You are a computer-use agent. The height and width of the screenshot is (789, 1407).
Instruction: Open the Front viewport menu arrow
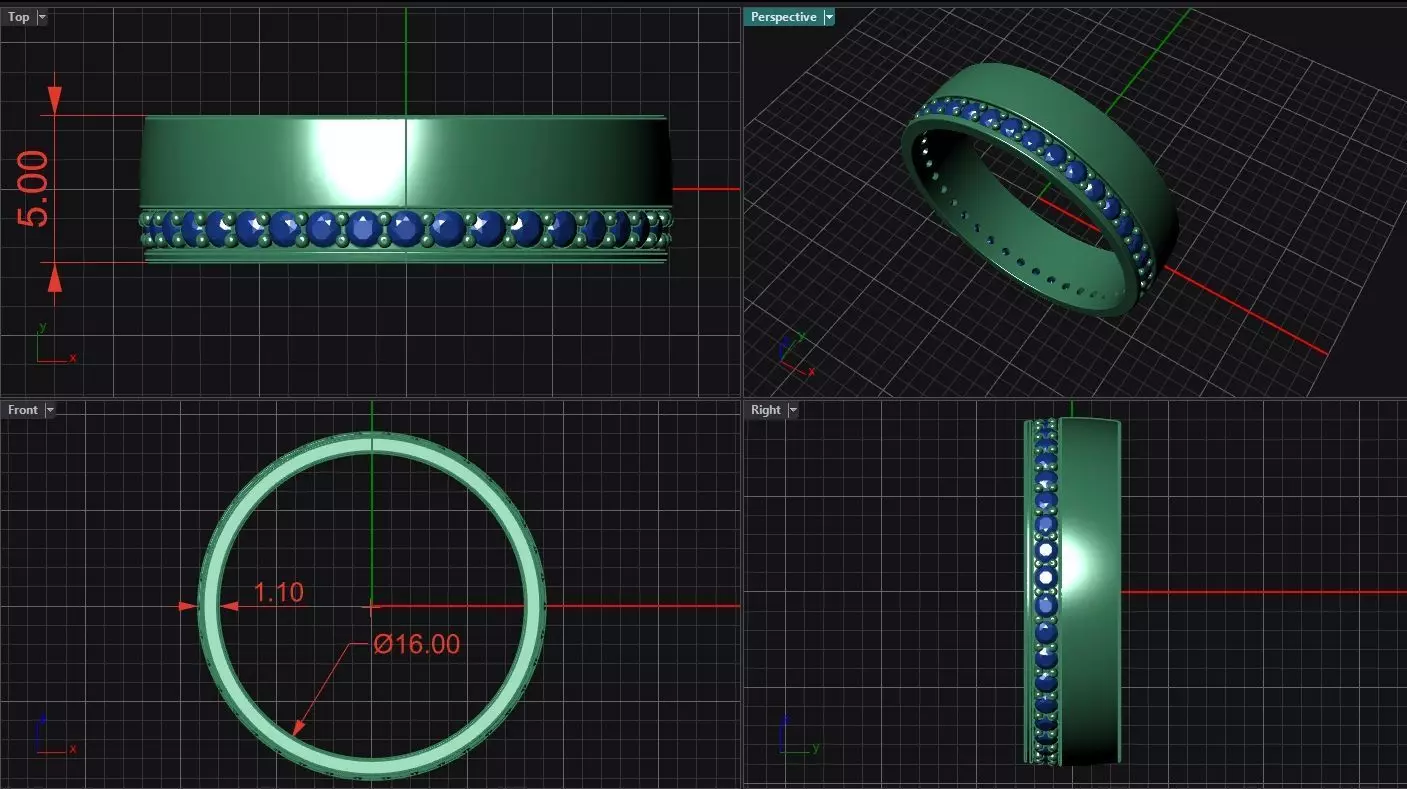[x=50, y=410]
